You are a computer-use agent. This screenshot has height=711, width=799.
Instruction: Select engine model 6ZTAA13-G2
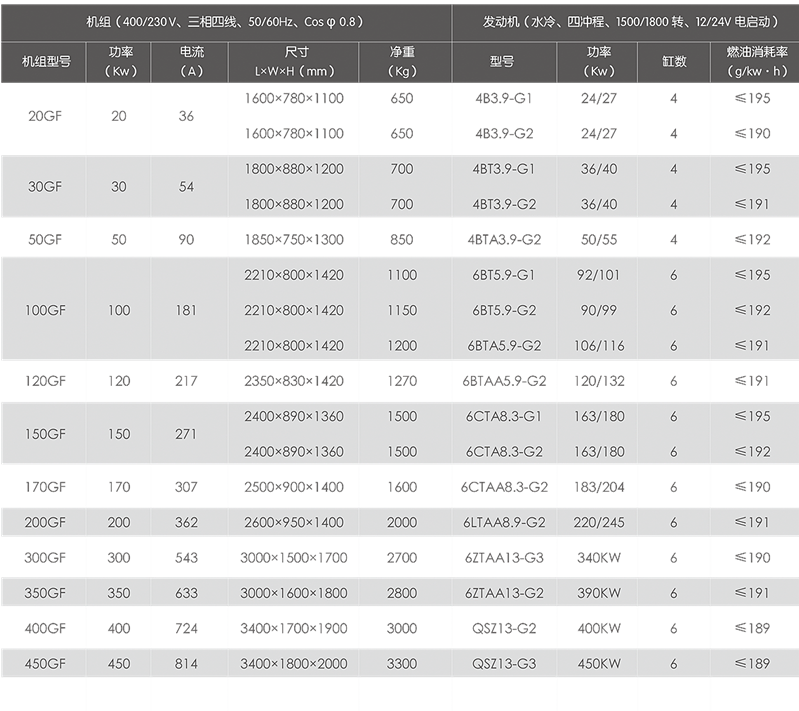coord(504,593)
